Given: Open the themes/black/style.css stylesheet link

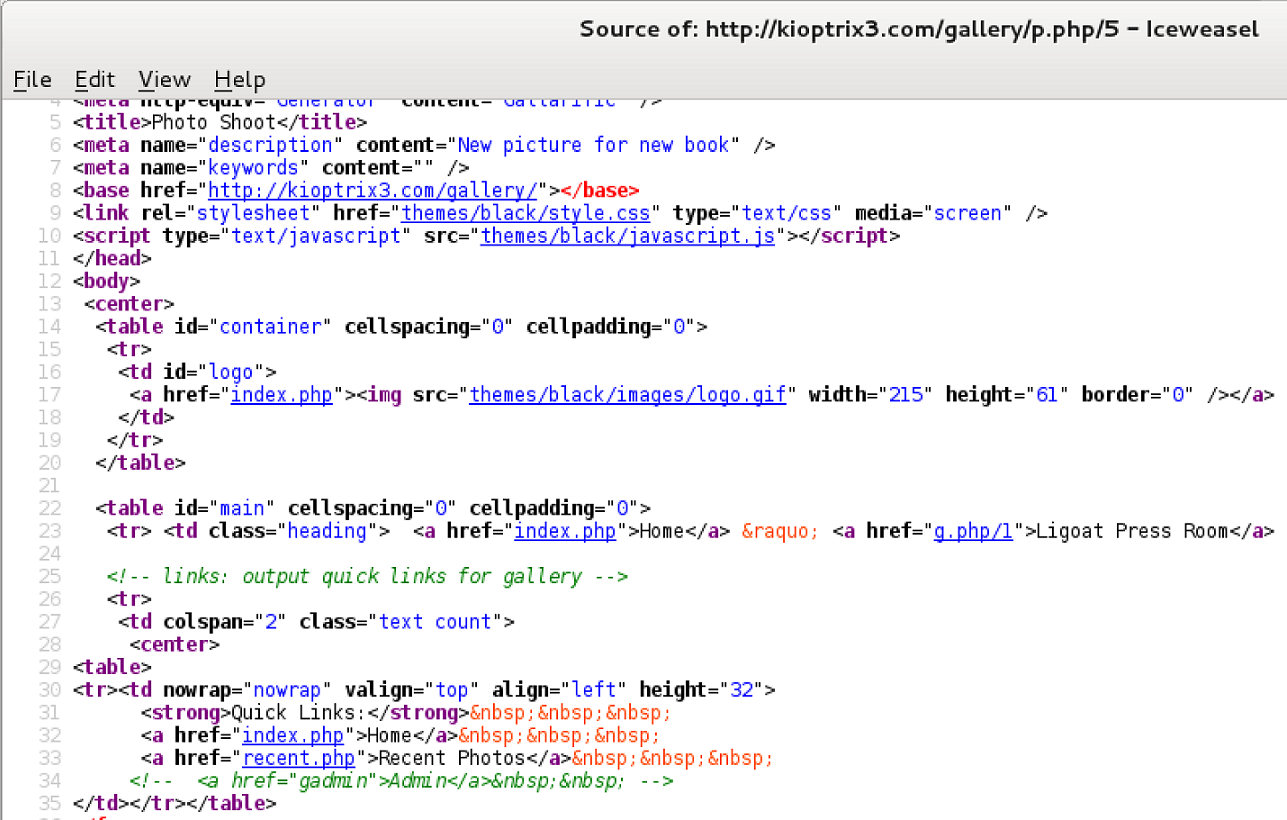Looking at the screenshot, I should (526, 213).
